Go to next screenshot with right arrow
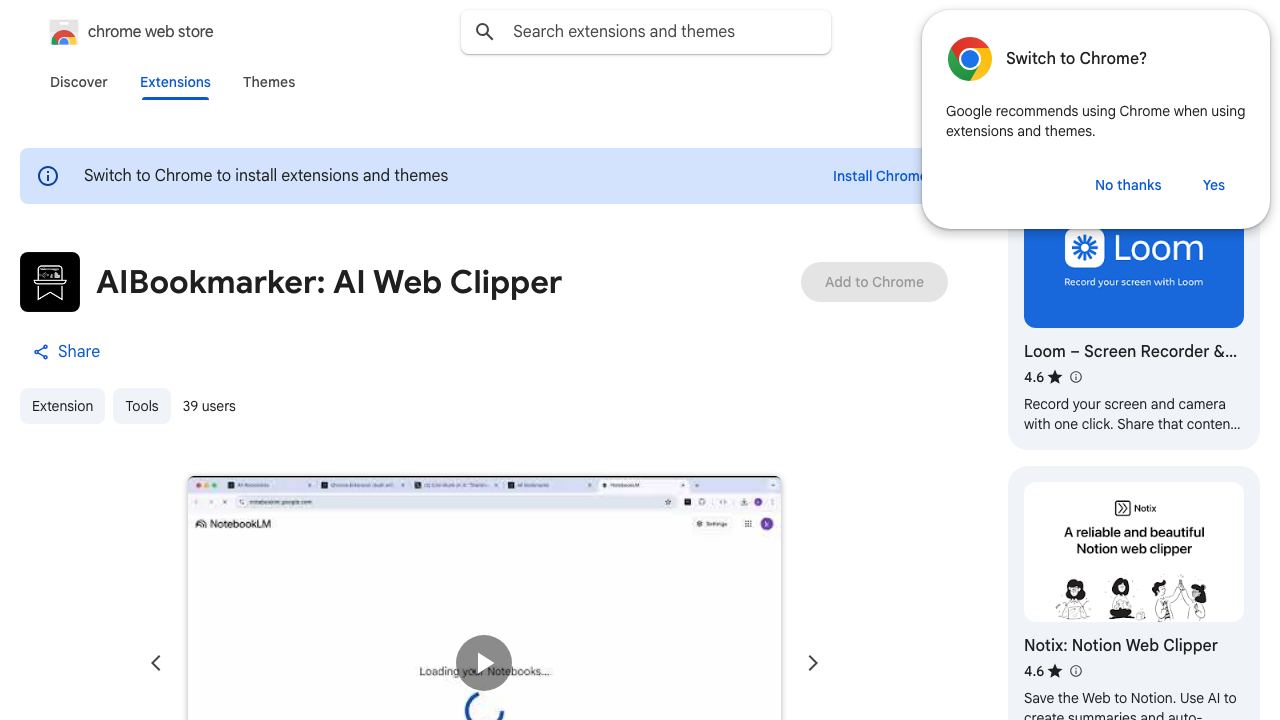Viewport: 1280px width, 720px height. [813, 663]
